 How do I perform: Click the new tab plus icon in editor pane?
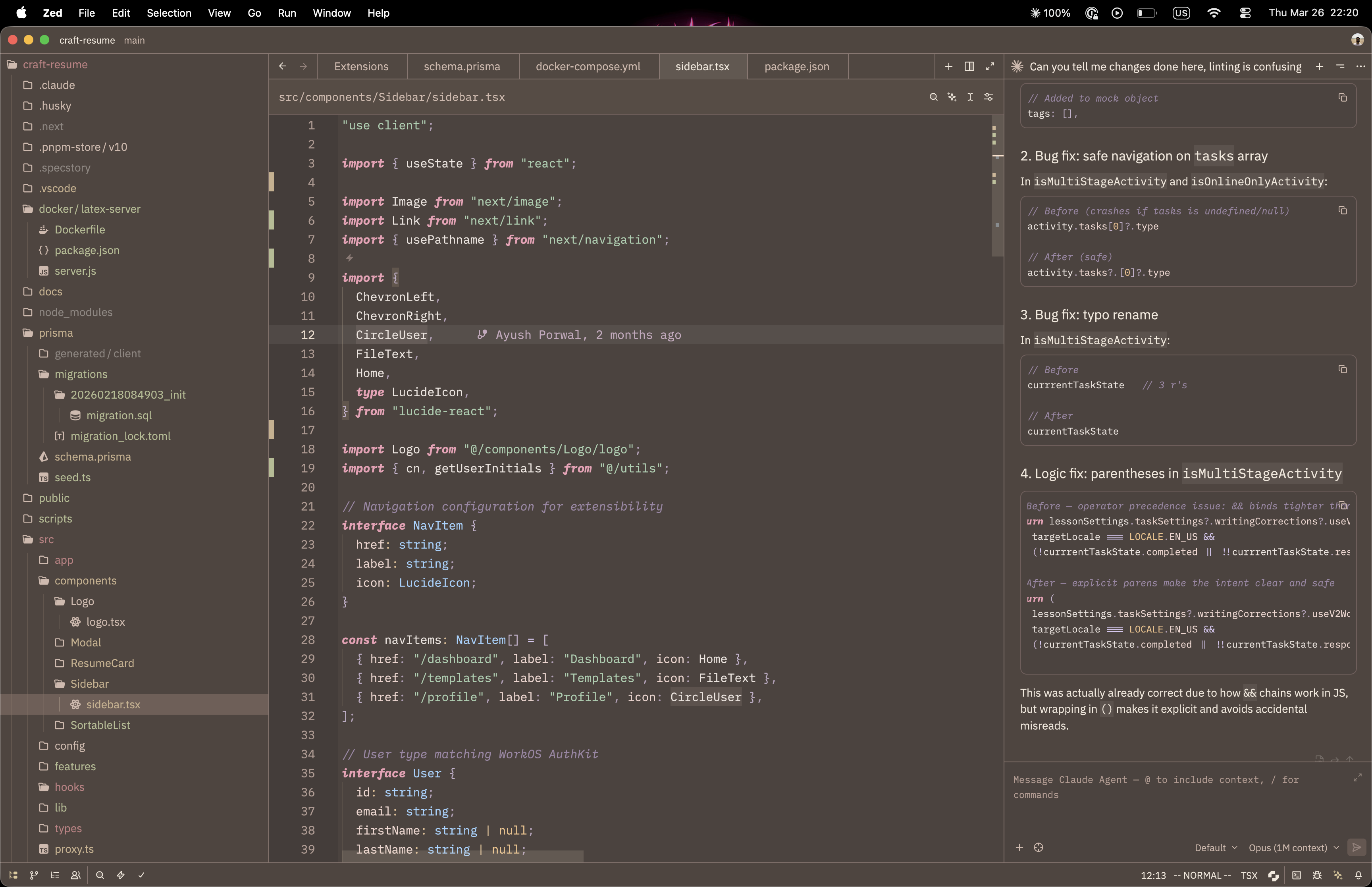click(949, 66)
